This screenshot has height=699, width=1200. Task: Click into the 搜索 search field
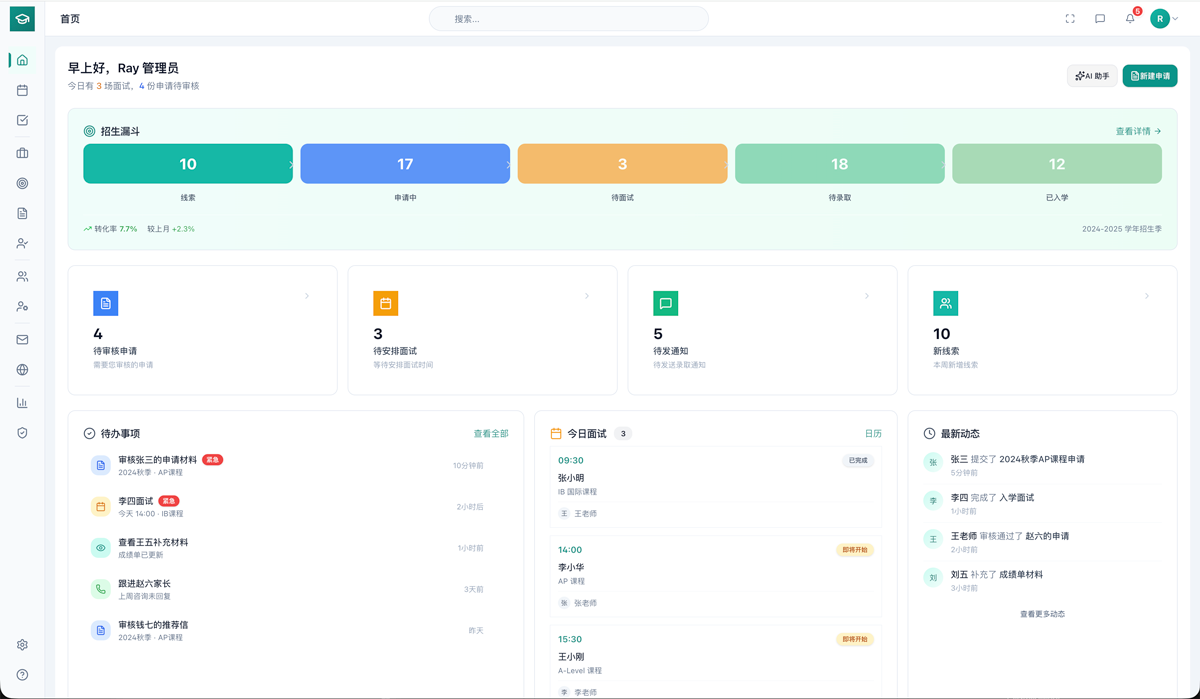[x=568, y=19]
